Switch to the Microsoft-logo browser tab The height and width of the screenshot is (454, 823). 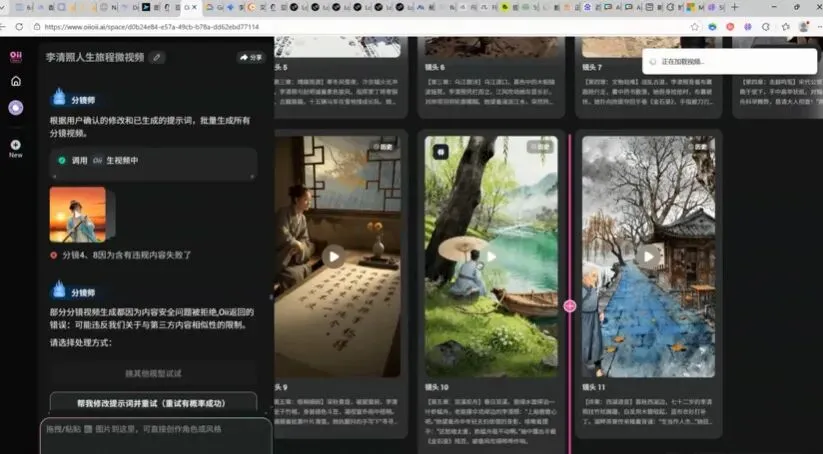pyautogui.click(x=691, y=7)
